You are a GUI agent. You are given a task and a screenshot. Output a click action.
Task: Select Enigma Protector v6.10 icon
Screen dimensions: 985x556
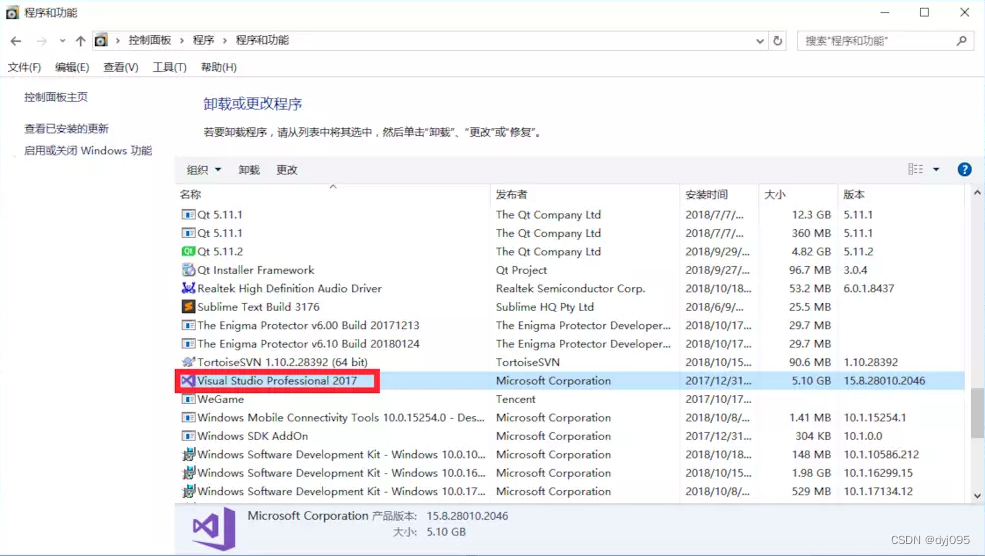pyautogui.click(x=188, y=344)
